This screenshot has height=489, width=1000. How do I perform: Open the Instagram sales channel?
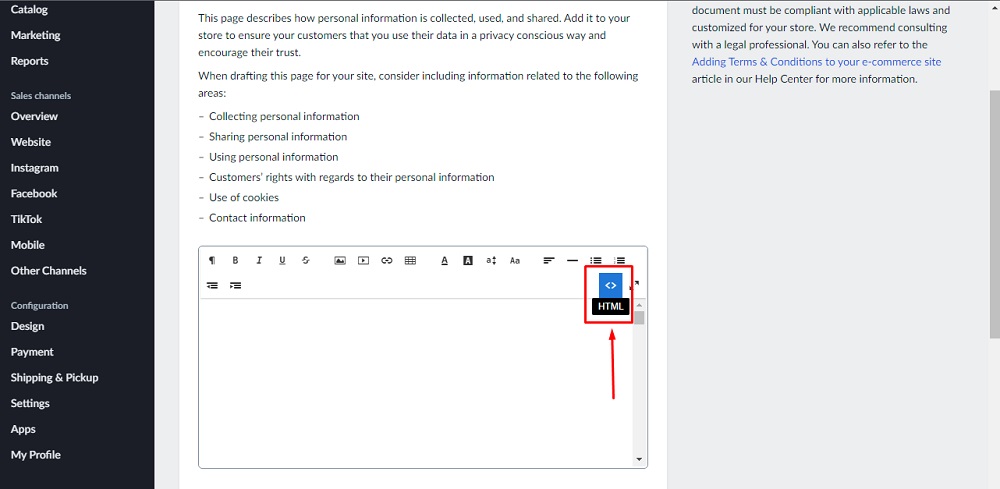34,168
